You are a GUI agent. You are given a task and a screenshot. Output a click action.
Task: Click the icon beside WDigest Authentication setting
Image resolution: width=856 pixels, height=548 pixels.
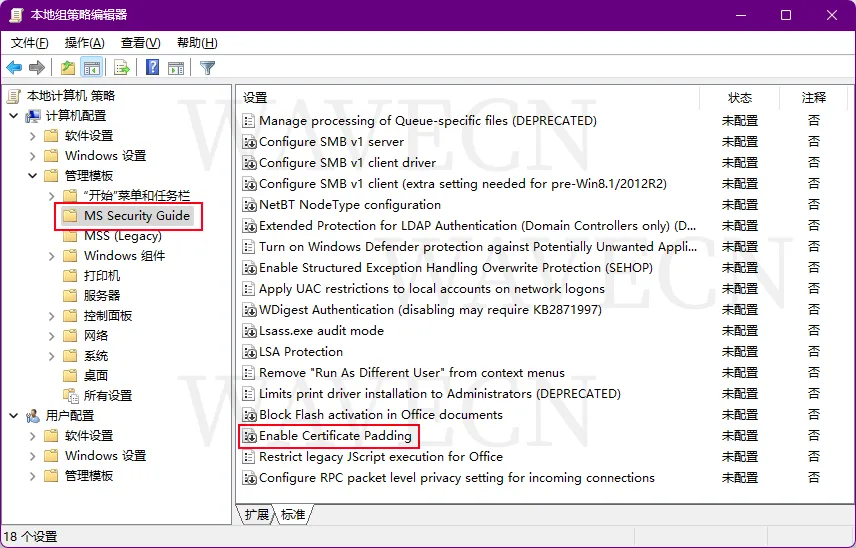pos(249,310)
